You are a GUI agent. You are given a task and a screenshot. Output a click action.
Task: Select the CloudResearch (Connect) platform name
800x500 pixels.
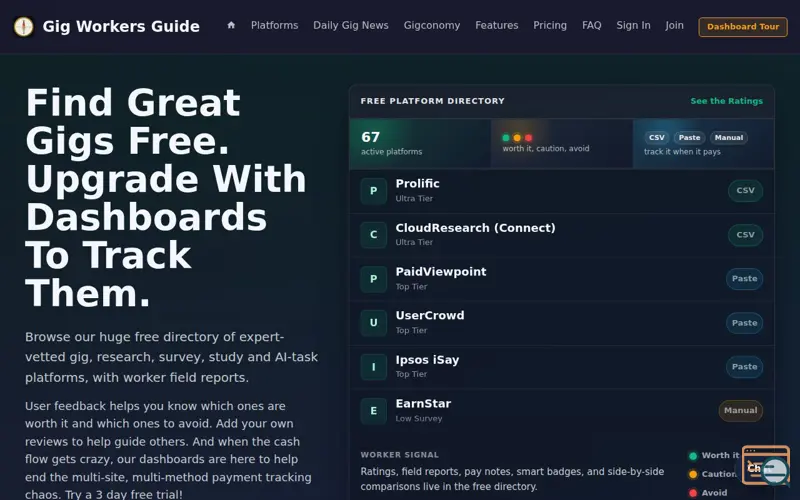tap(476, 228)
